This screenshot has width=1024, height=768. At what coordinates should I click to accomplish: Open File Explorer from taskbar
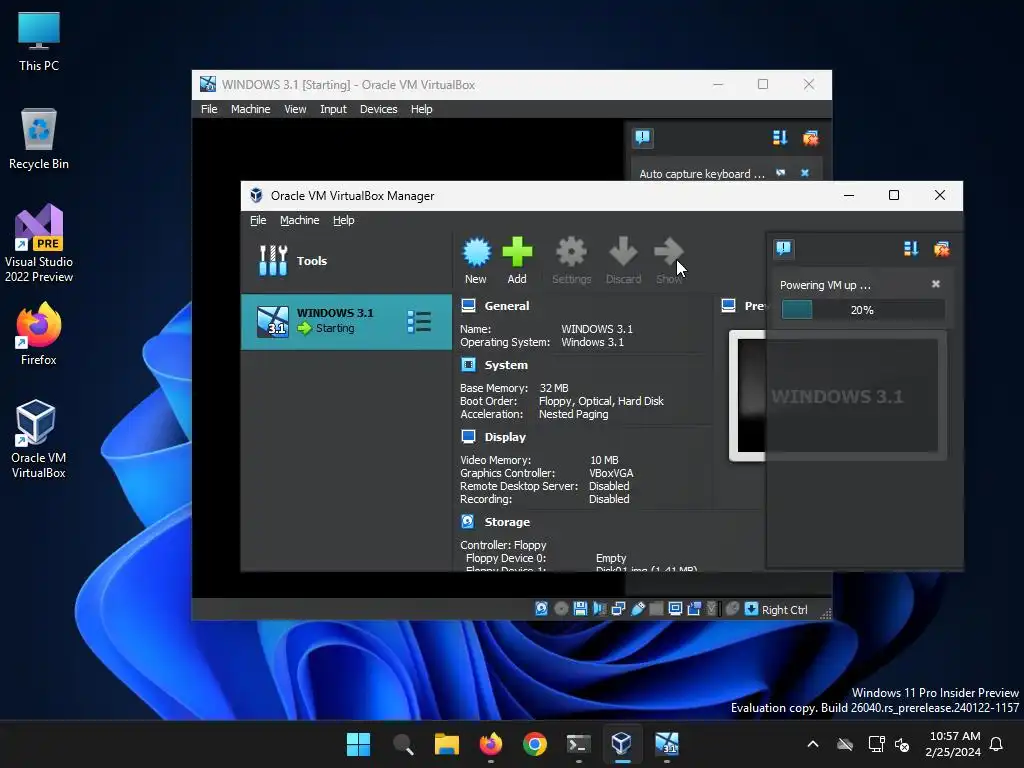click(447, 744)
